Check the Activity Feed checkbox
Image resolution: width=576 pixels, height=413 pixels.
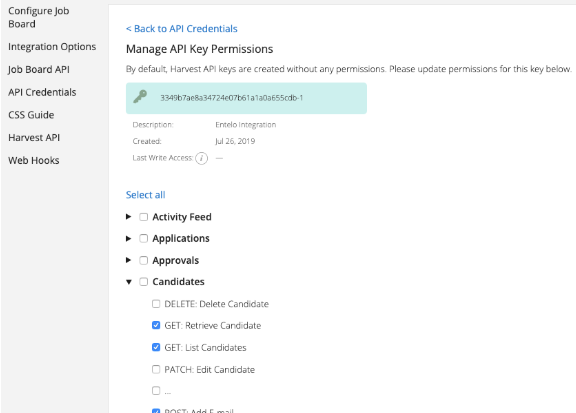coord(144,217)
